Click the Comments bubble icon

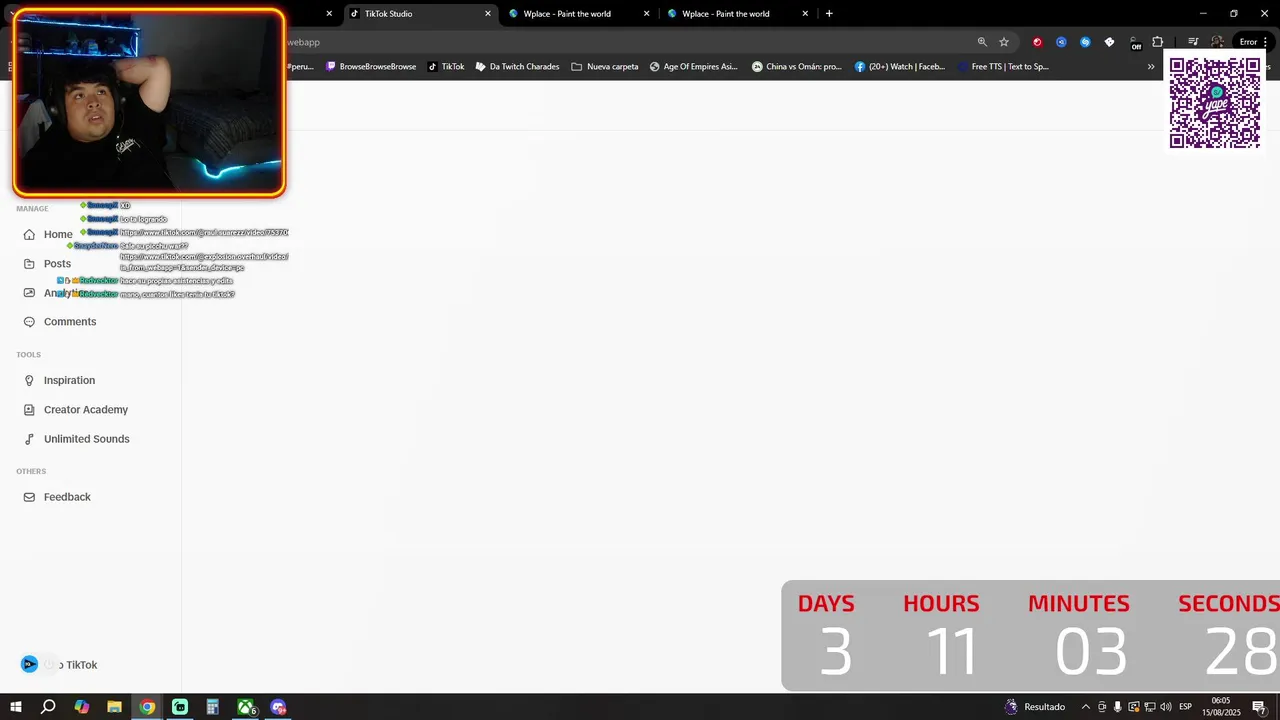click(x=29, y=322)
